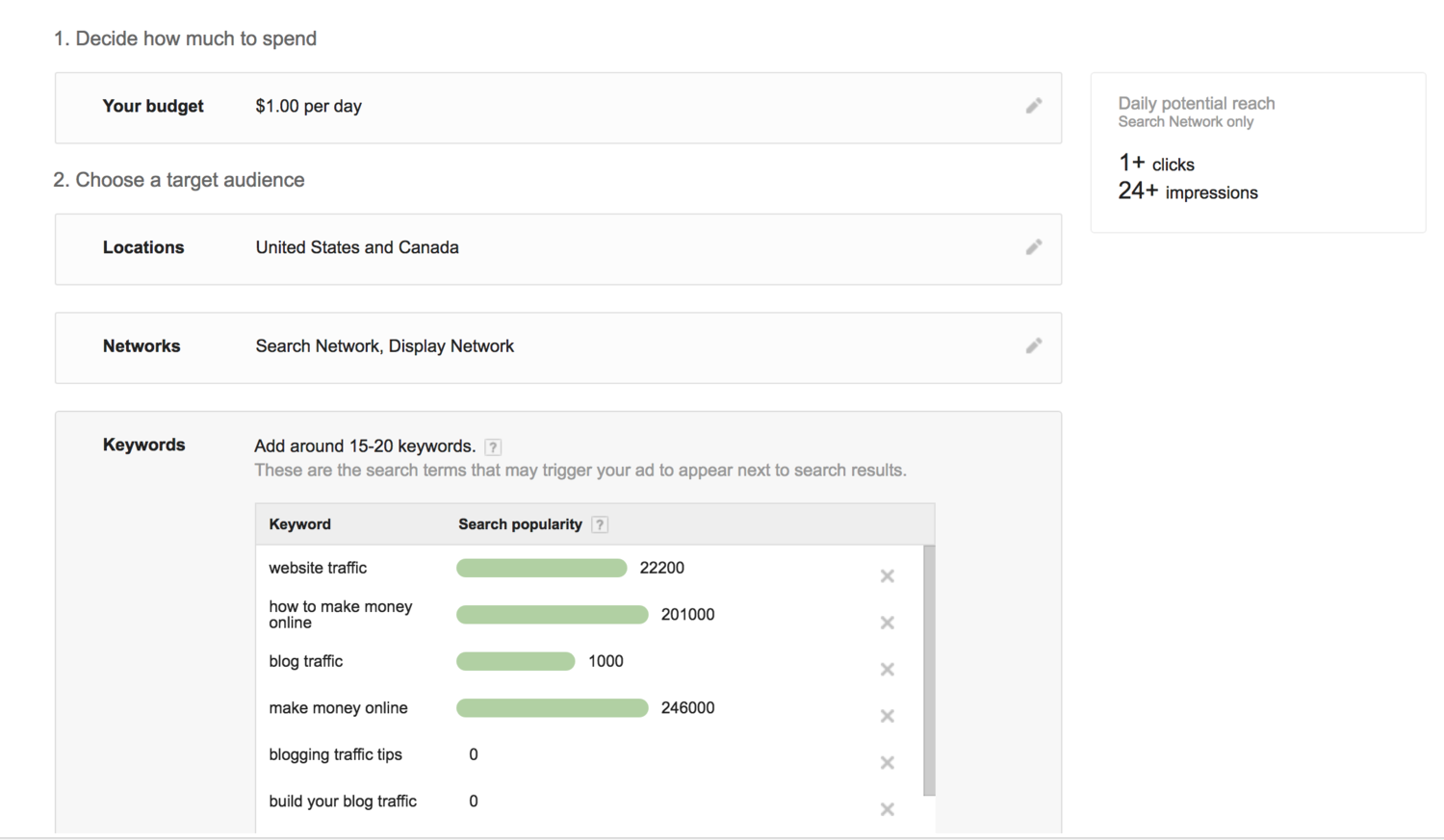Click the 'Keywords' label

[144, 445]
